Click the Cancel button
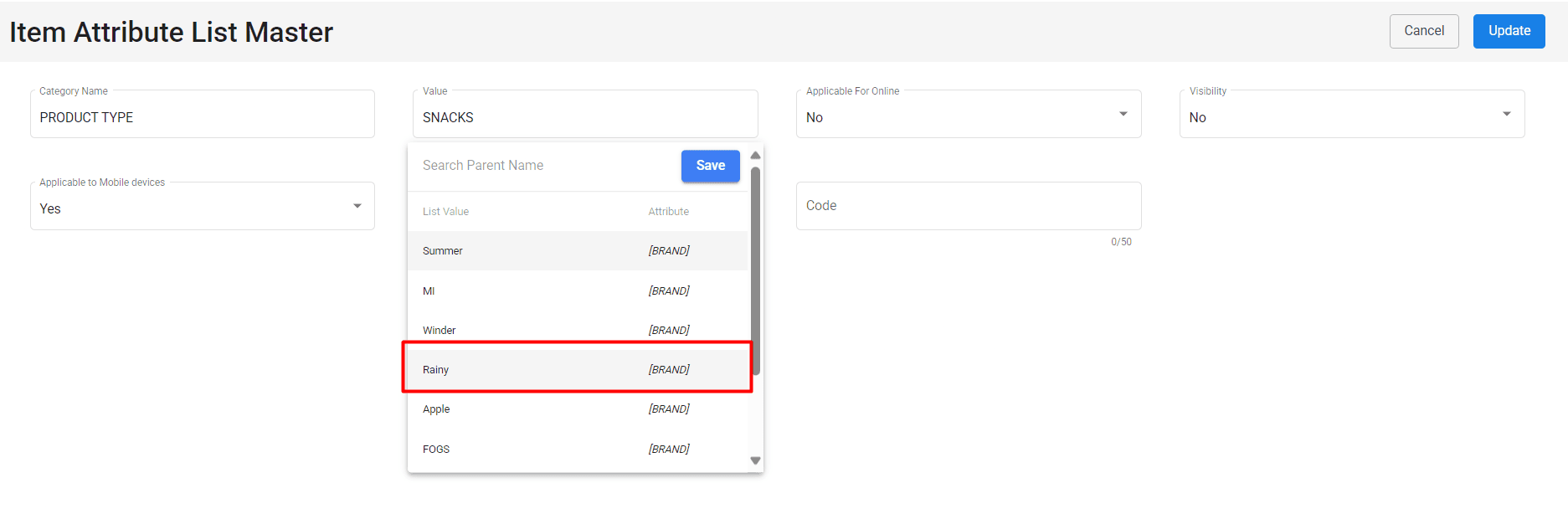This screenshot has width=1568, height=514. (x=1423, y=31)
